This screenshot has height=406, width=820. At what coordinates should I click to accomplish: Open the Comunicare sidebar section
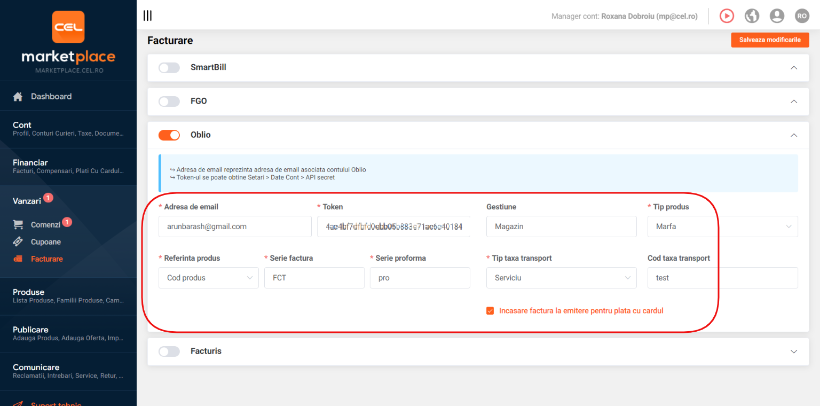pyautogui.click(x=68, y=371)
